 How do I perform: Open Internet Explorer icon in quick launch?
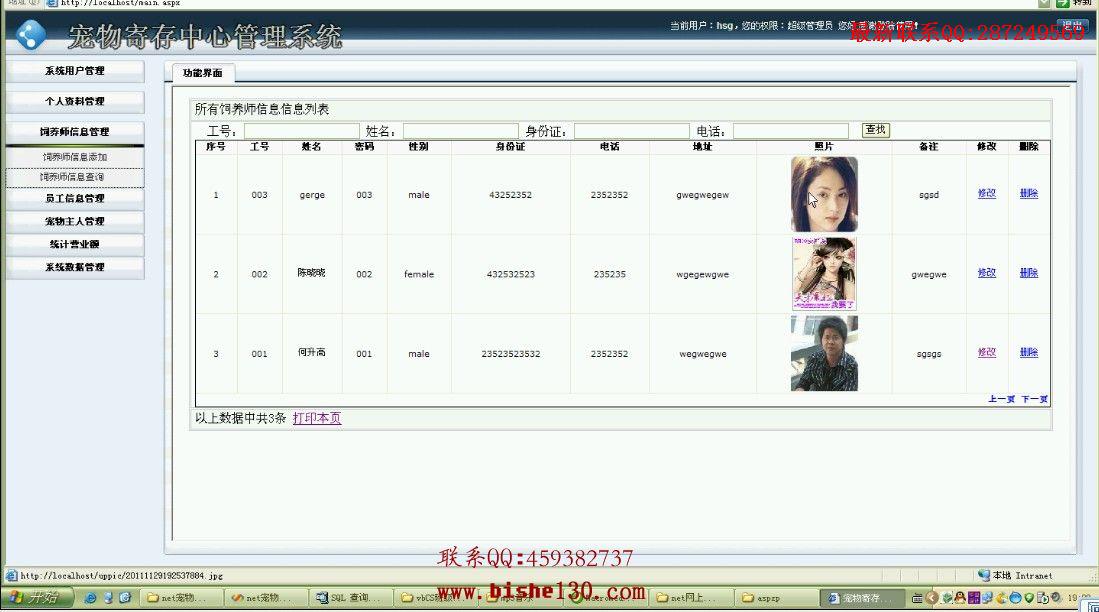click(x=90, y=598)
